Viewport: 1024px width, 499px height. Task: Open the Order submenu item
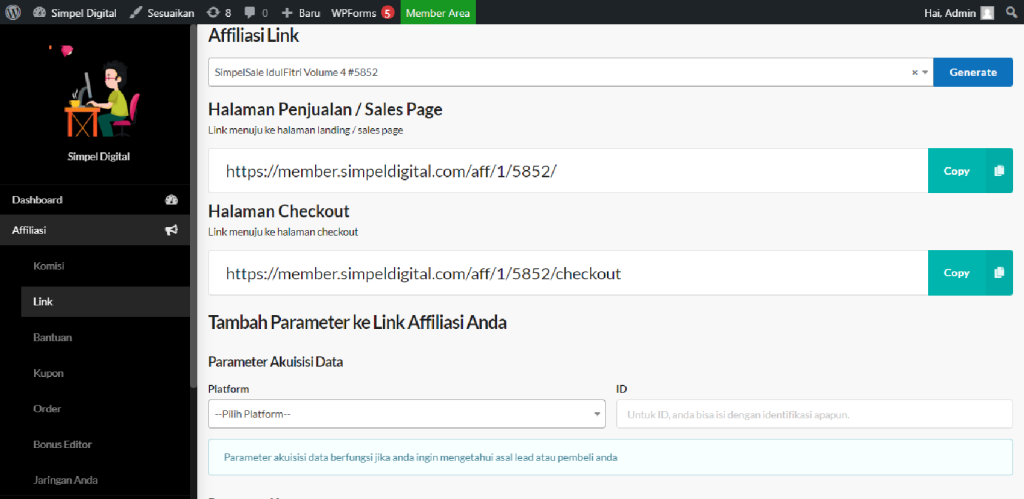47,409
